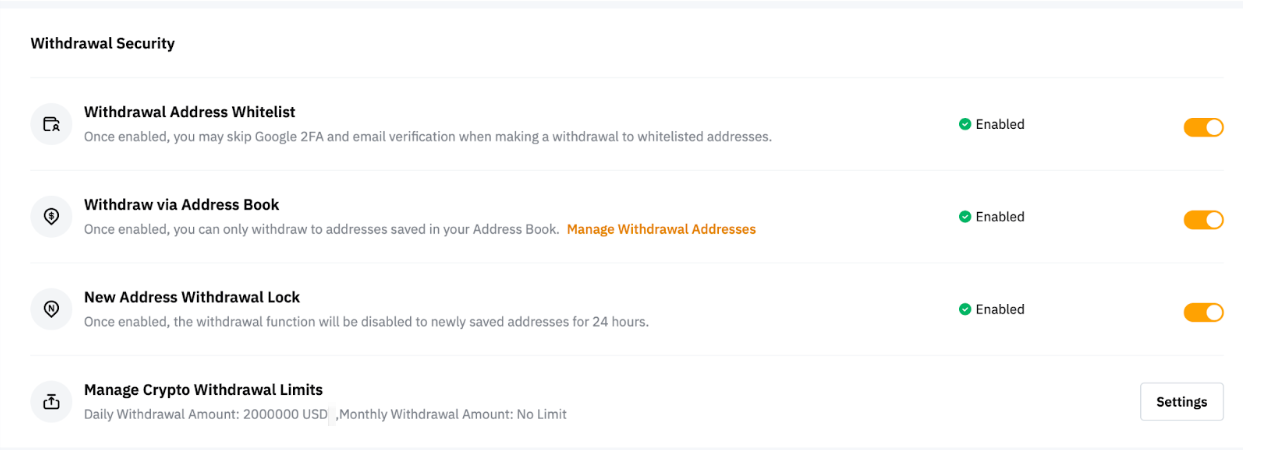Screen dimensions: 1272x450
Task: Click green check icon for Address Book status
Action: tap(965, 217)
